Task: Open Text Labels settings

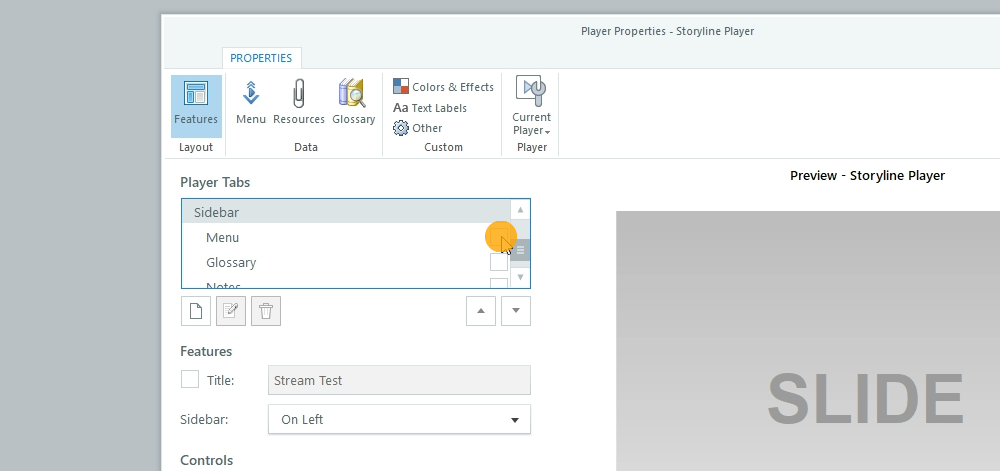Action: point(430,108)
